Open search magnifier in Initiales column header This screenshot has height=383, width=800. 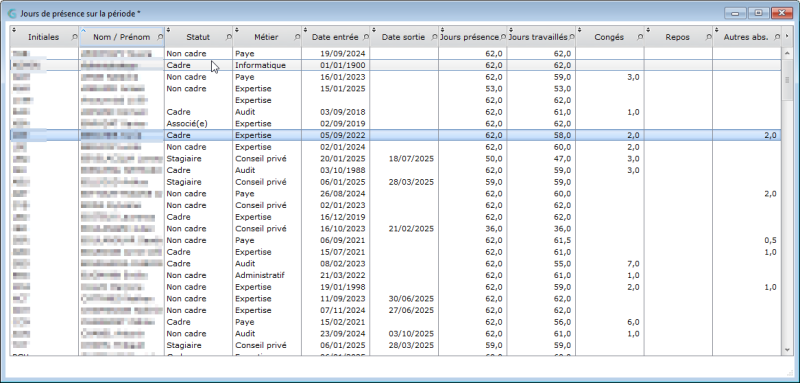click(x=75, y=37)
